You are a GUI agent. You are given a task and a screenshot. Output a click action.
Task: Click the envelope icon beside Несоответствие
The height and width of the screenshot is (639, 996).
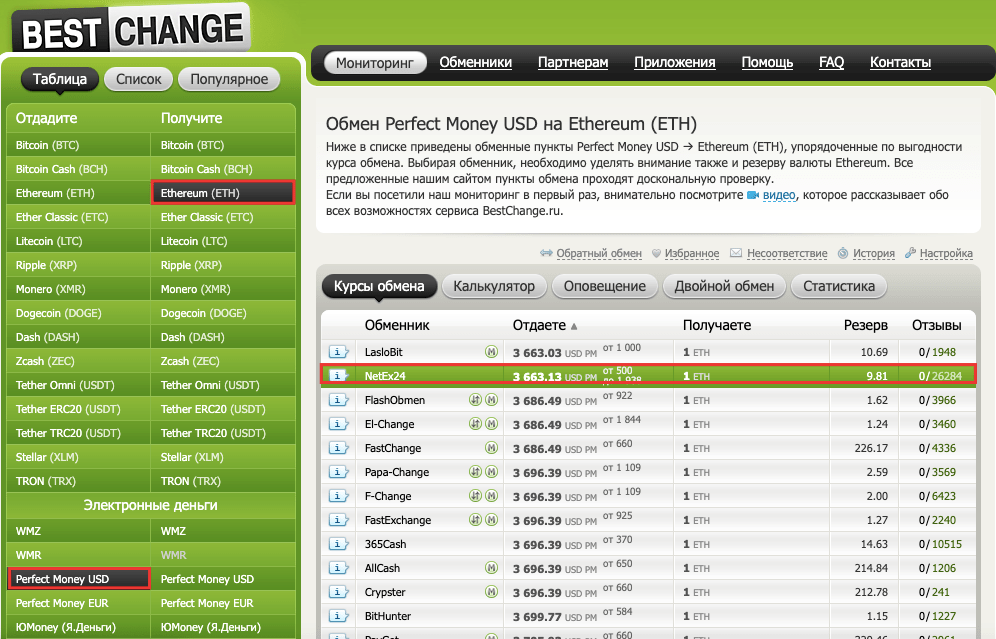(x=736, y=254)
